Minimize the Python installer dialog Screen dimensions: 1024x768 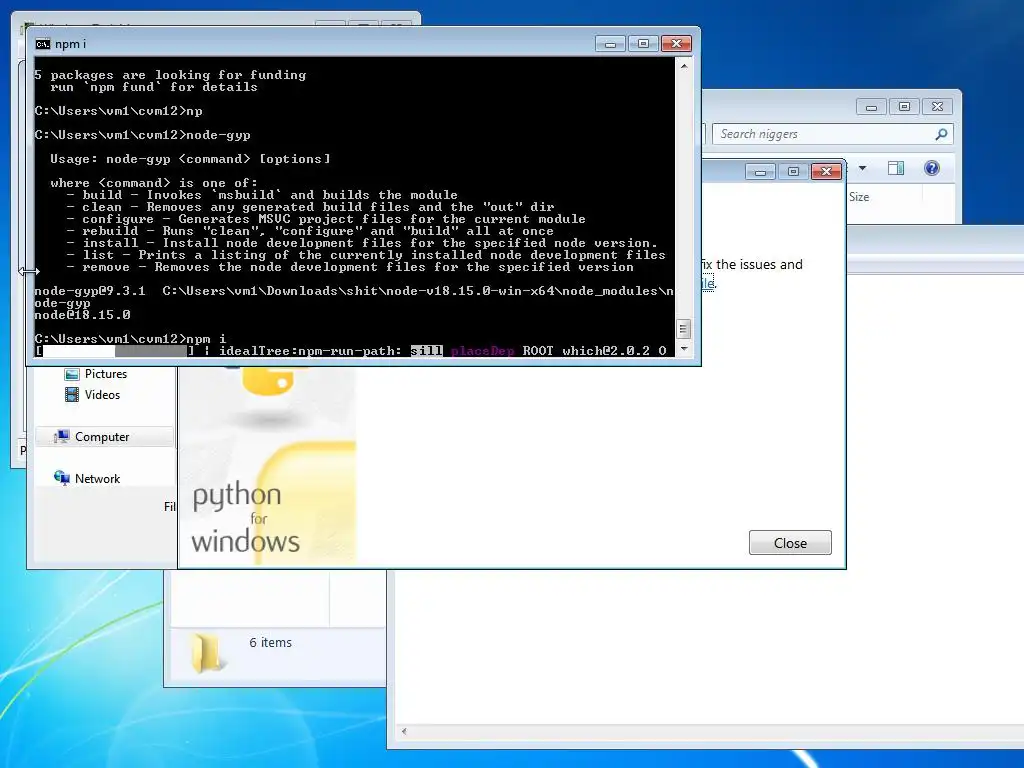click(760, 172)
